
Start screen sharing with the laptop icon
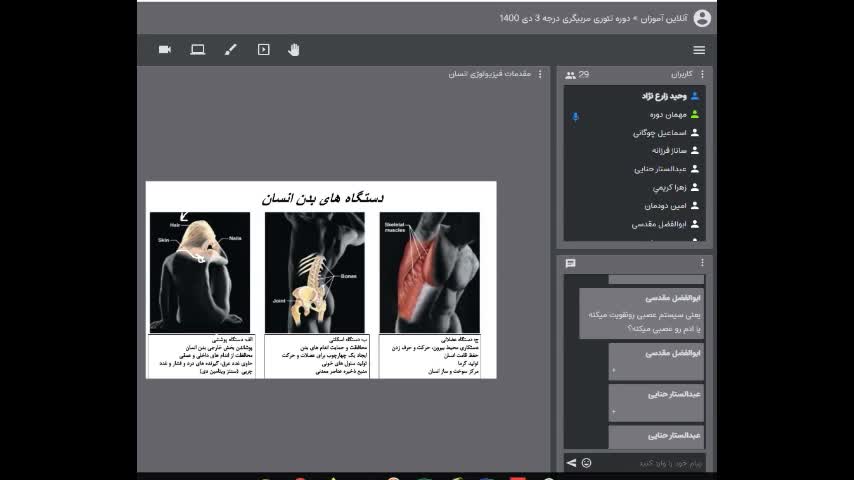[197, 49]
